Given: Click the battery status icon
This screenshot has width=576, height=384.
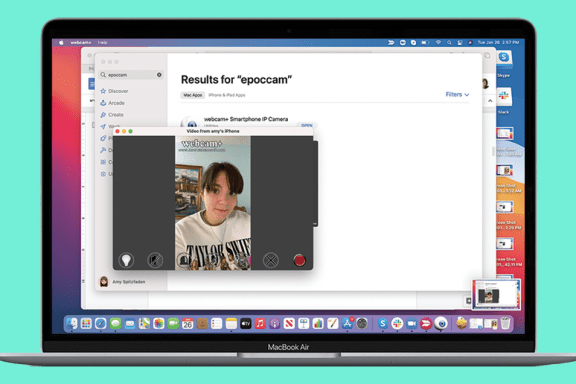Looking at the screenshot, I should (x=425, y=43).
